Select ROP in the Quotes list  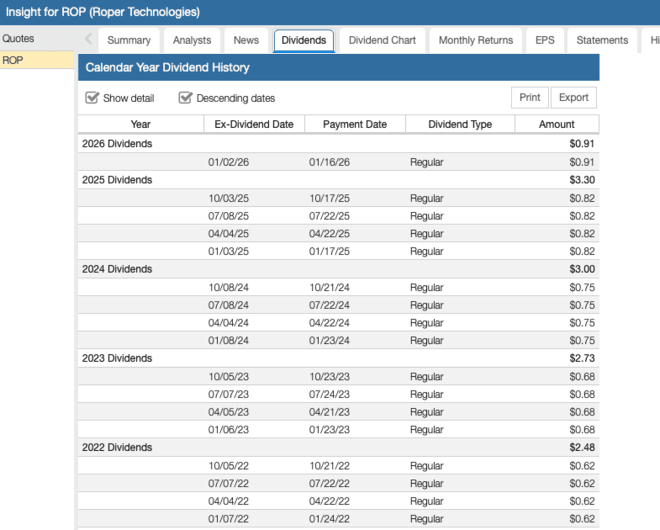(x=13, y=60)
